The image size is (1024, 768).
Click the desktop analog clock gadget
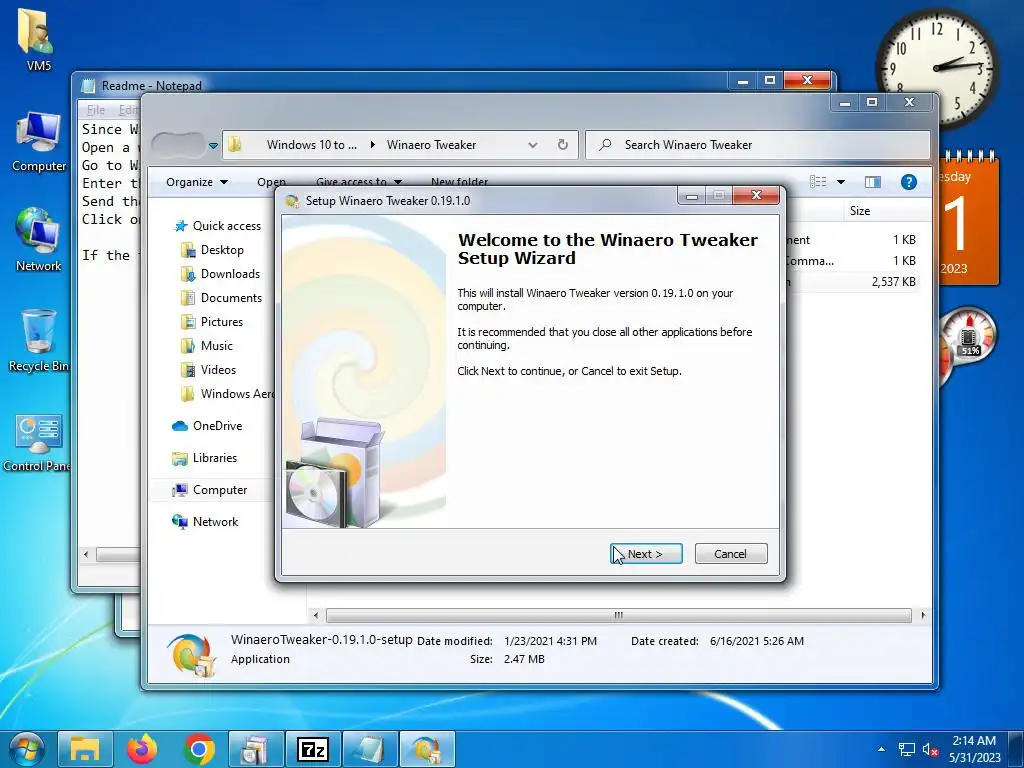click(x=936, y=66)
